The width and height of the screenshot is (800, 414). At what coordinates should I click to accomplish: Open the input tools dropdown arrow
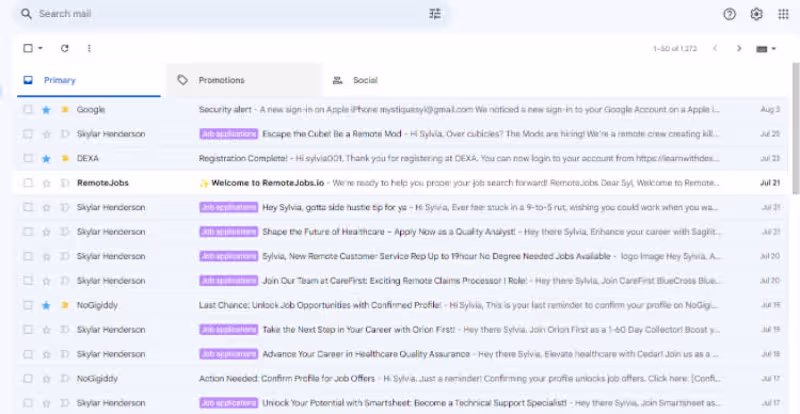click(x=773, y=49)
